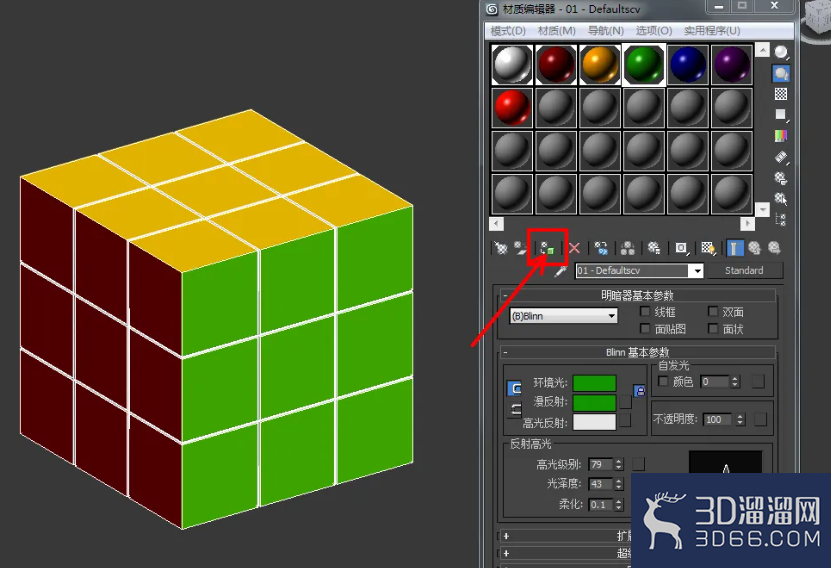Select the purple sphere sample slot
The image size is (831, 568).
click(732, 65)
